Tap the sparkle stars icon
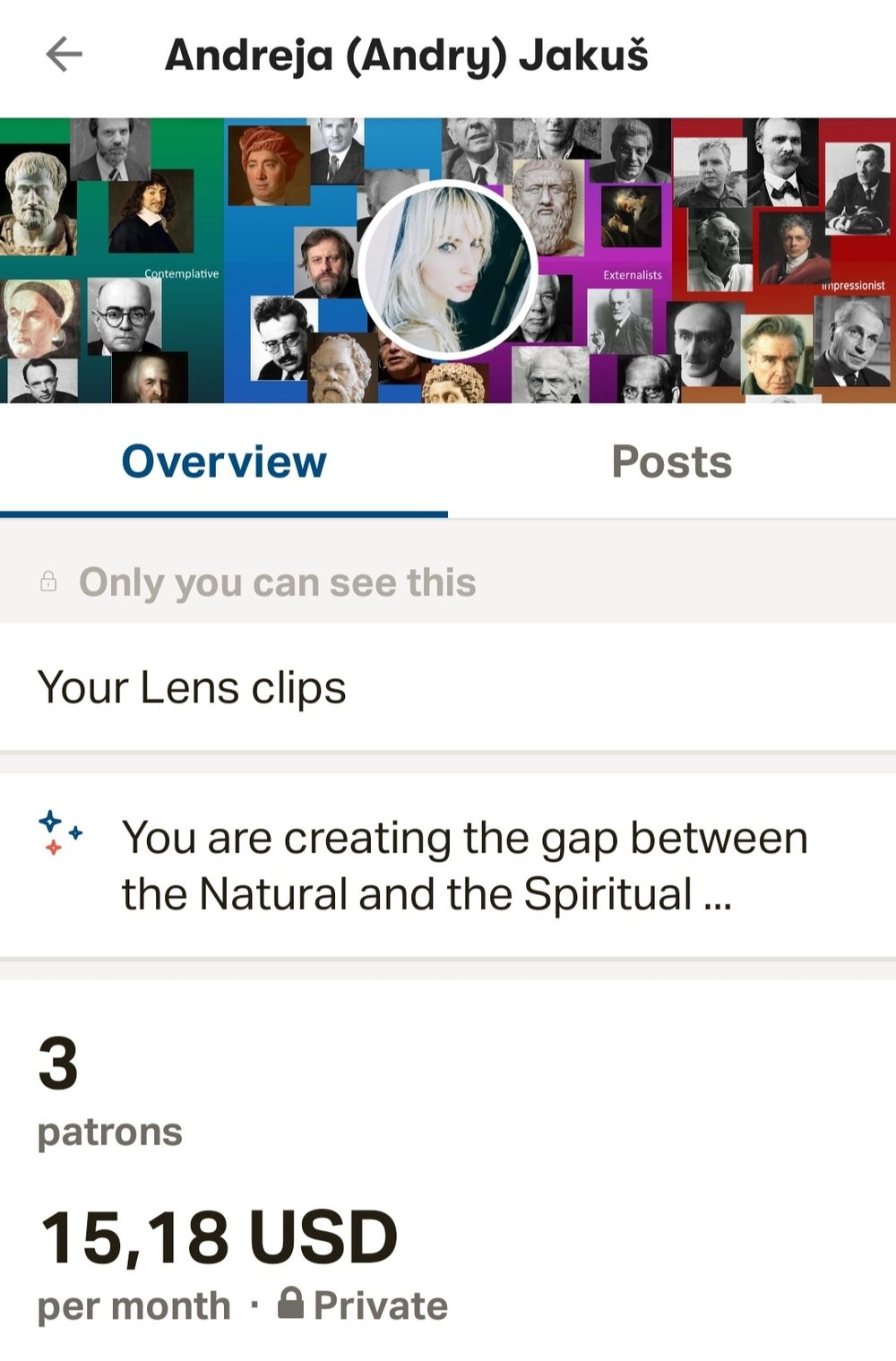 60,832
